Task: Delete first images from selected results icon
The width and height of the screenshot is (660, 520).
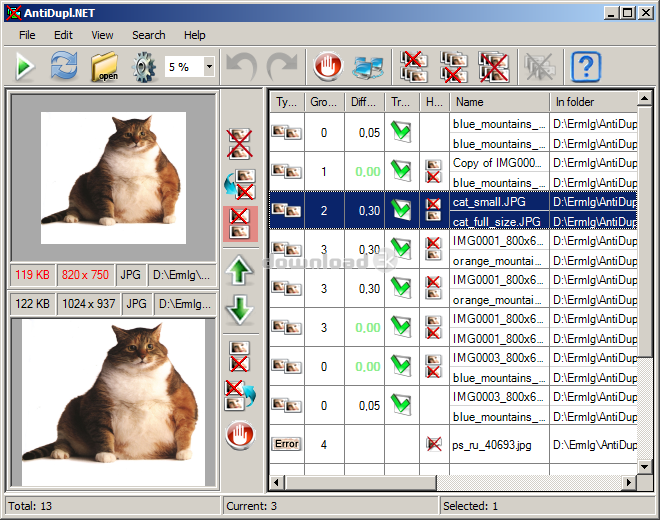Action: pyautogui.click(x=414, y=67)
